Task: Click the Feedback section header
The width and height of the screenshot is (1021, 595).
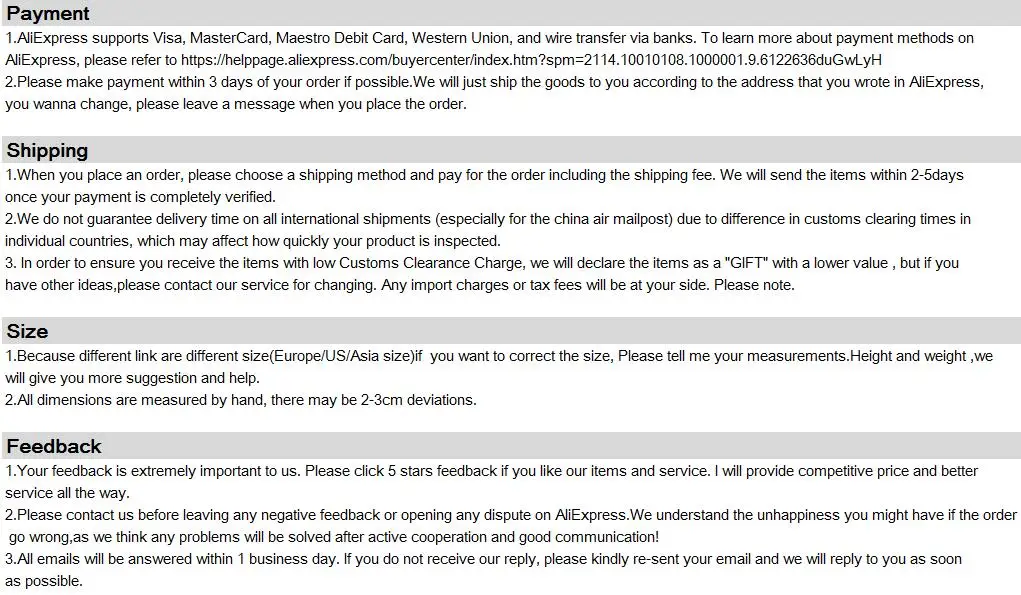Action: pos(54,447)
